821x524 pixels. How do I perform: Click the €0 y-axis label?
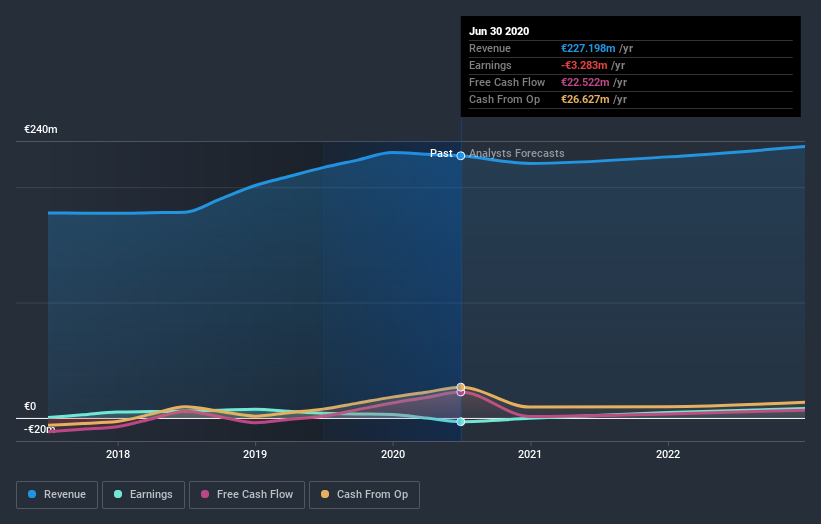30,406
